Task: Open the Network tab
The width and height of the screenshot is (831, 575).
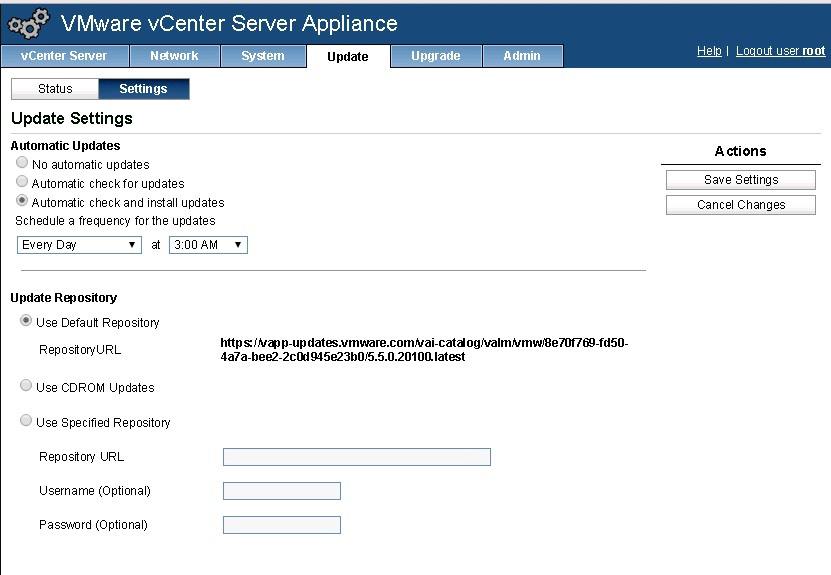Action: point(174,56)
